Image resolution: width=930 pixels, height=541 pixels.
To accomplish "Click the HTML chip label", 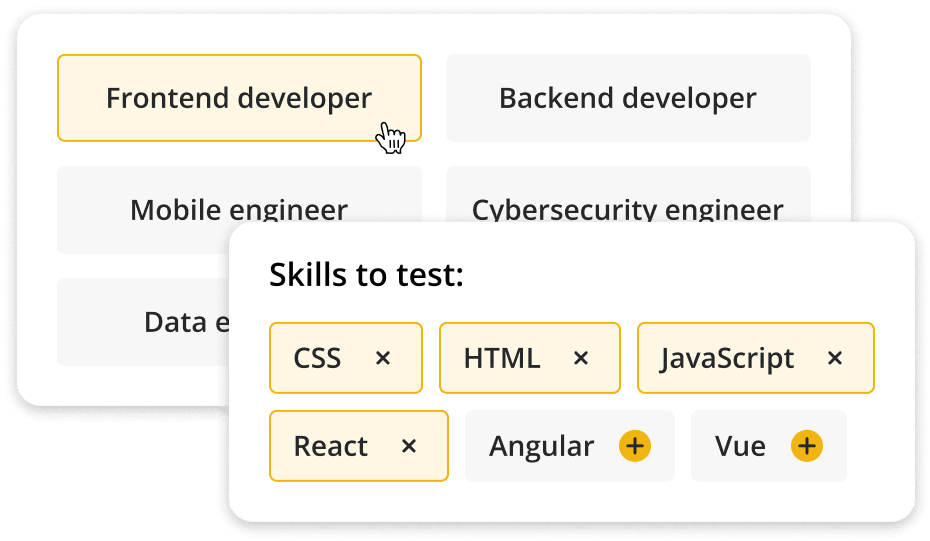I will (502, 358).
